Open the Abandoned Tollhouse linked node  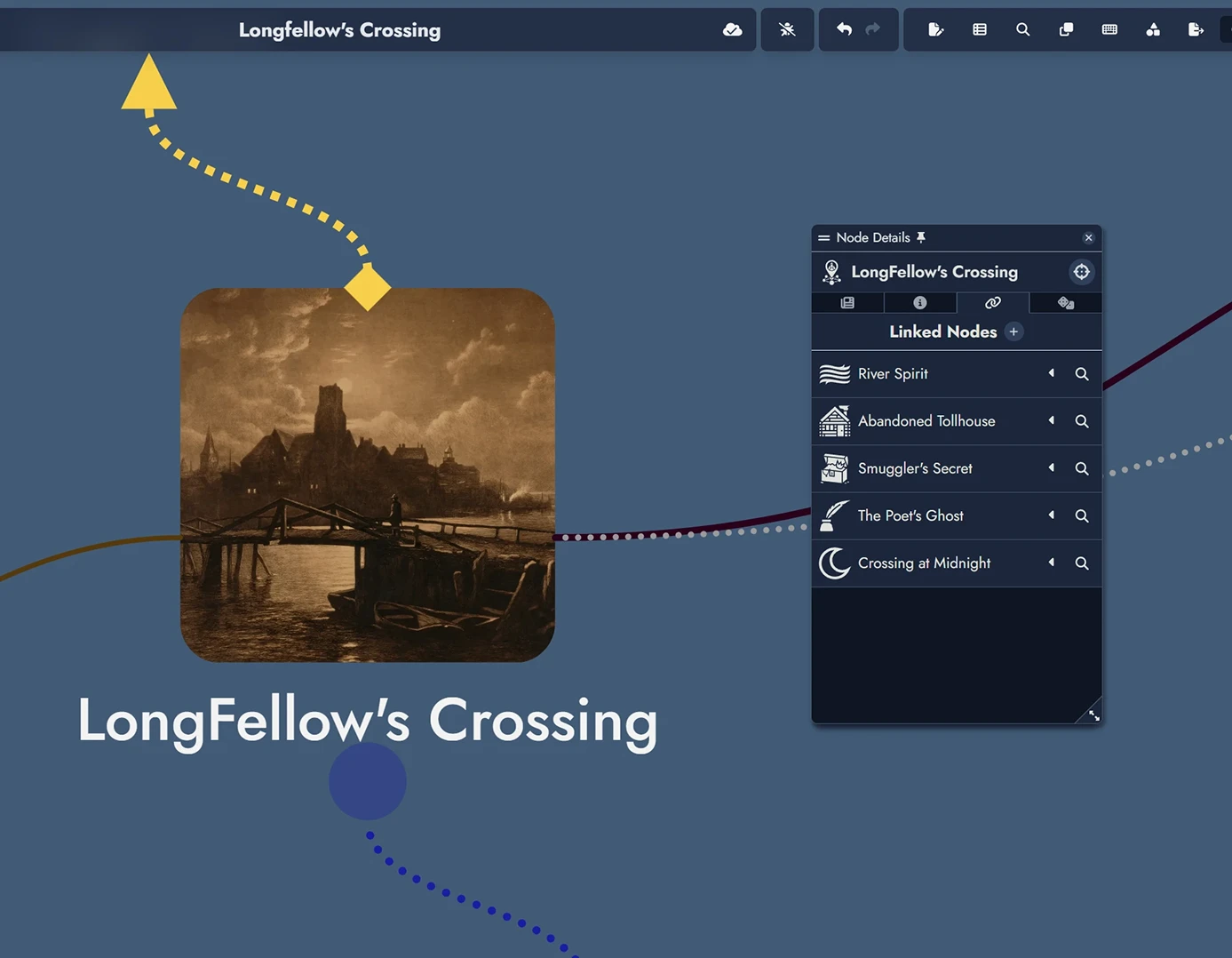pyautogui.click(x=926, y=421)
